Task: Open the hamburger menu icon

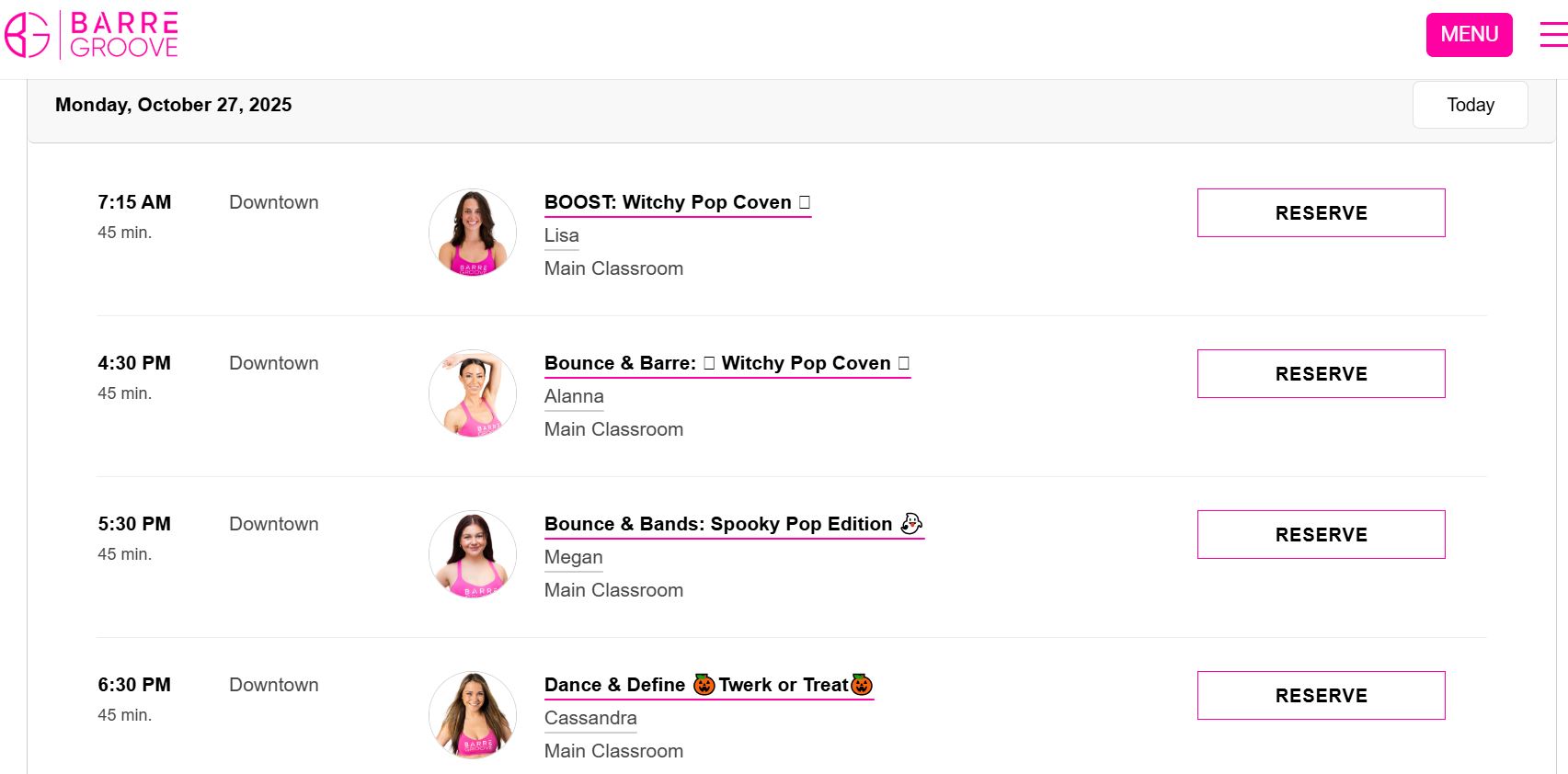Action: pyautogui.click(x=1553, y=35)
